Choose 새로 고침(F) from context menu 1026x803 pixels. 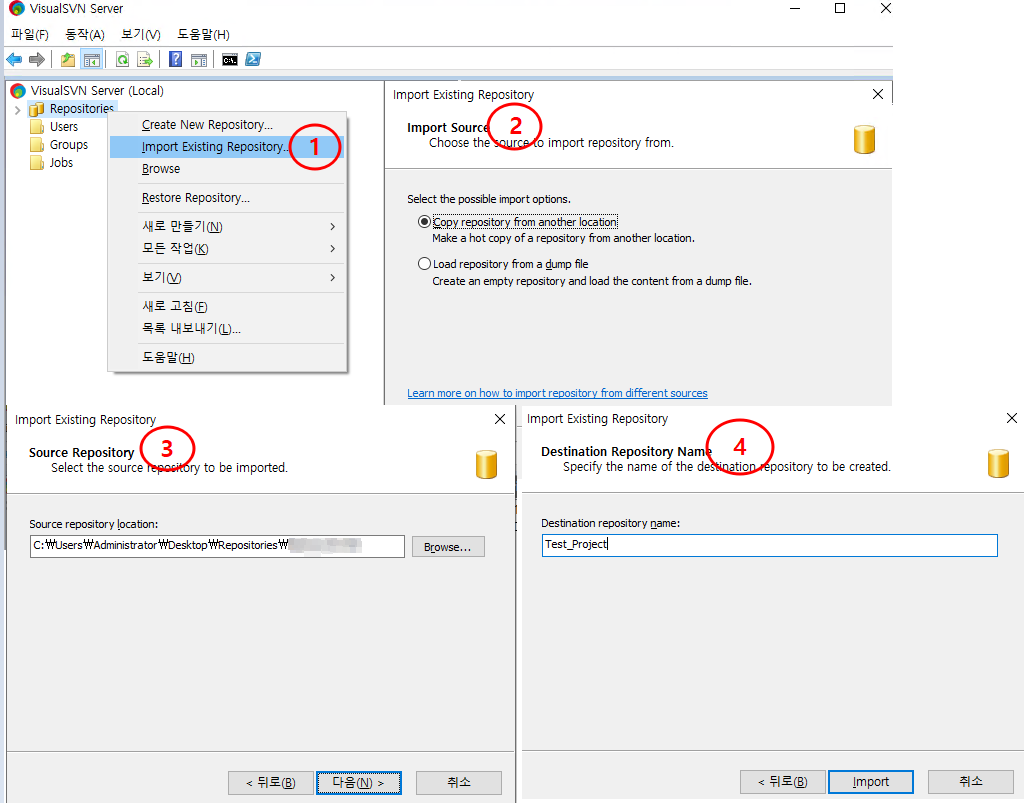click(227, 306)
